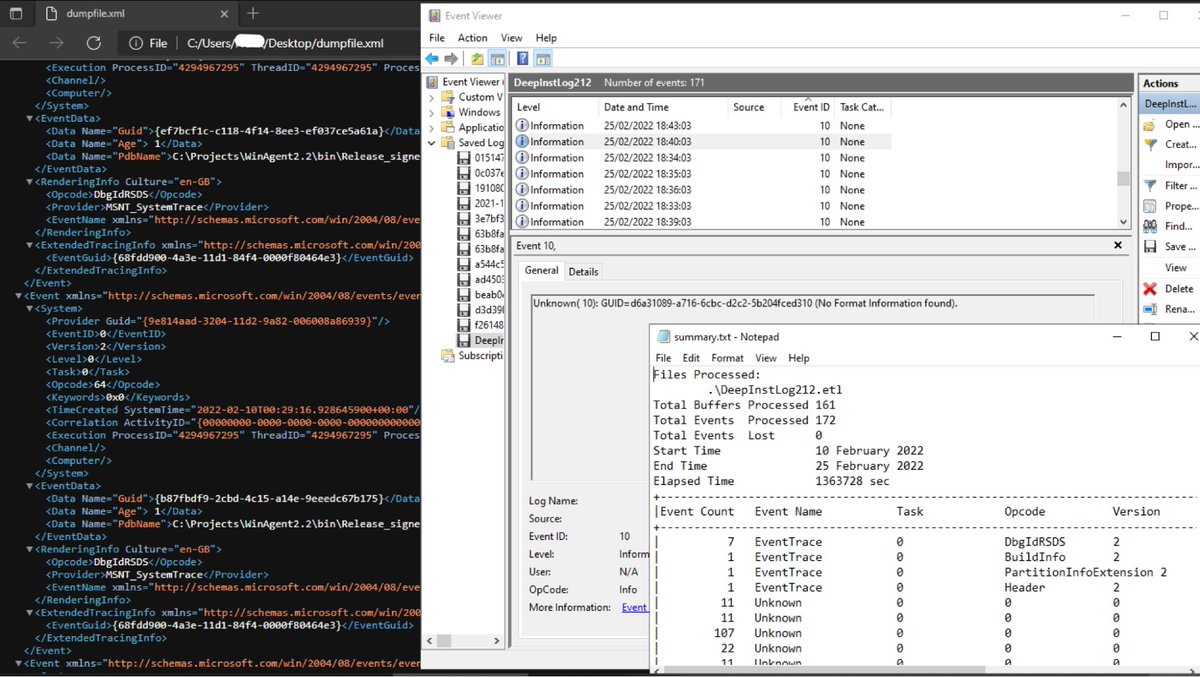Select saved log f26148 in the tree
This screenshot has height=677, width=1200.
pyautogui.click(x=482, y=325)
